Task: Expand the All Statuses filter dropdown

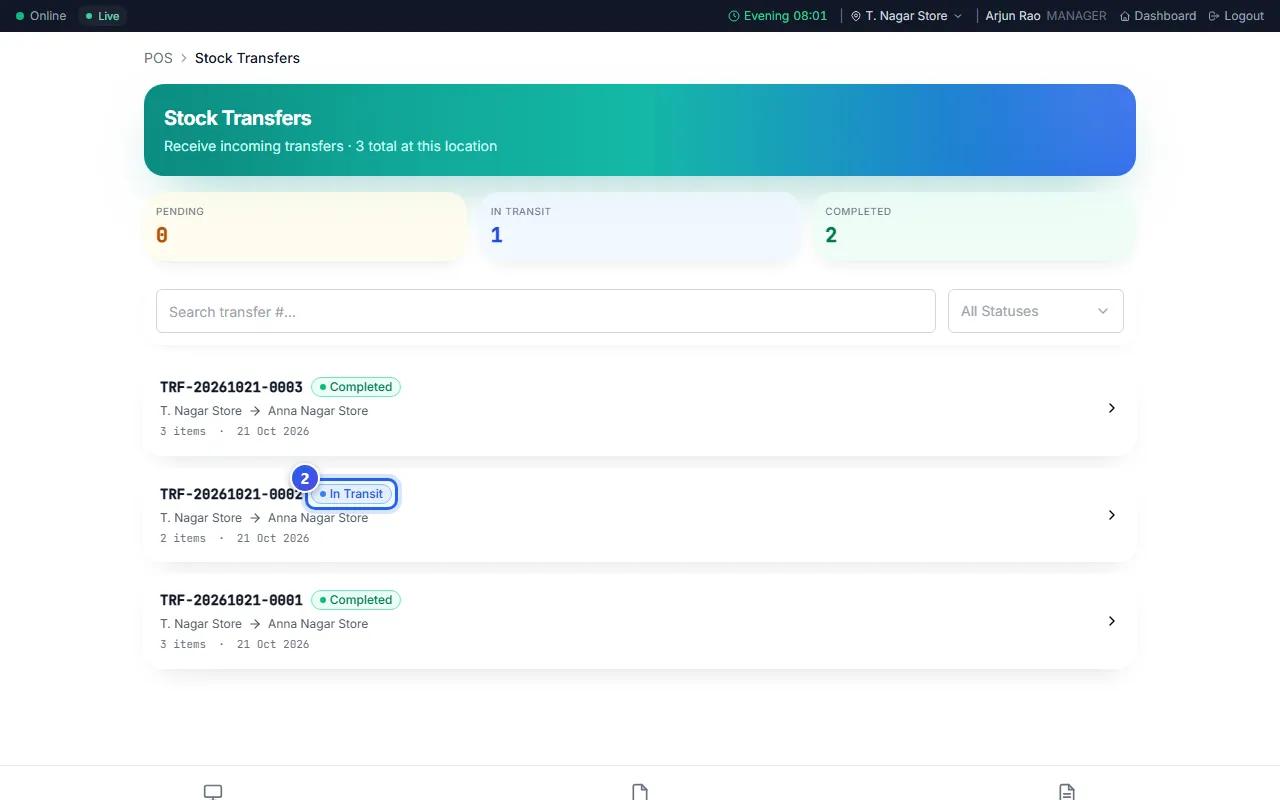Action: coord(1036,311)
